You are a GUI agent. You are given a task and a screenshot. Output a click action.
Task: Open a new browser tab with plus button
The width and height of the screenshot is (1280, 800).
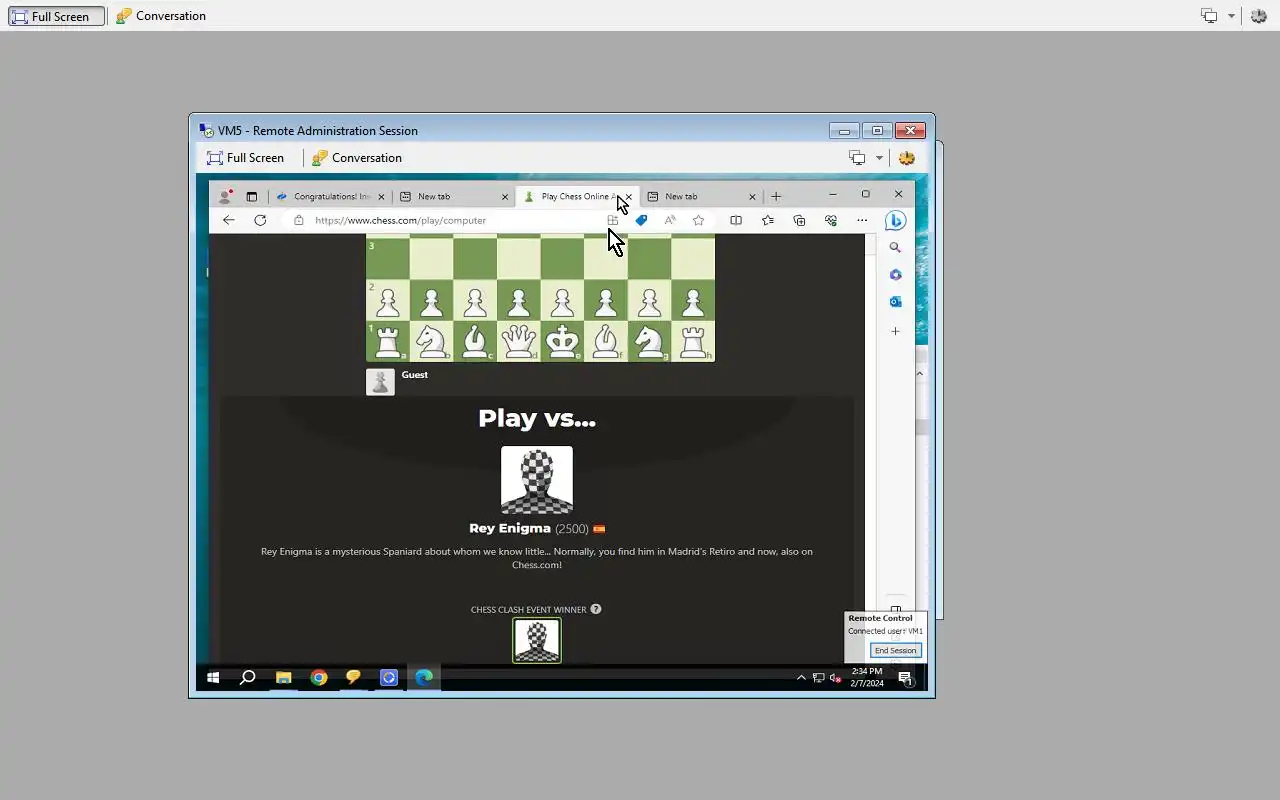[x=776, y=196]
